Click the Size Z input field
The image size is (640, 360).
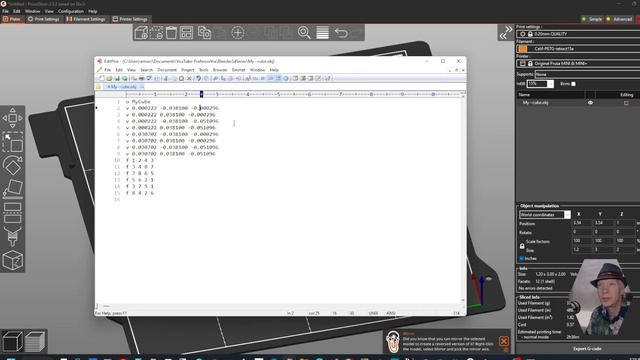coord(624,250)
